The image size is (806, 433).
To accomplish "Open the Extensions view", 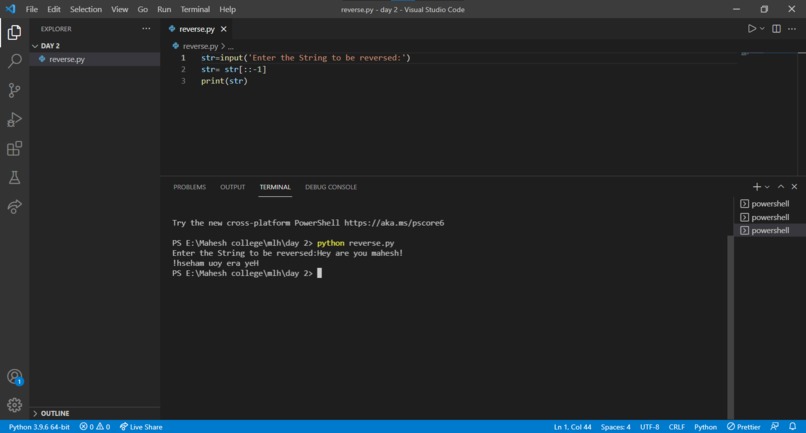I will pyautogui.click(x=14, y=149).
